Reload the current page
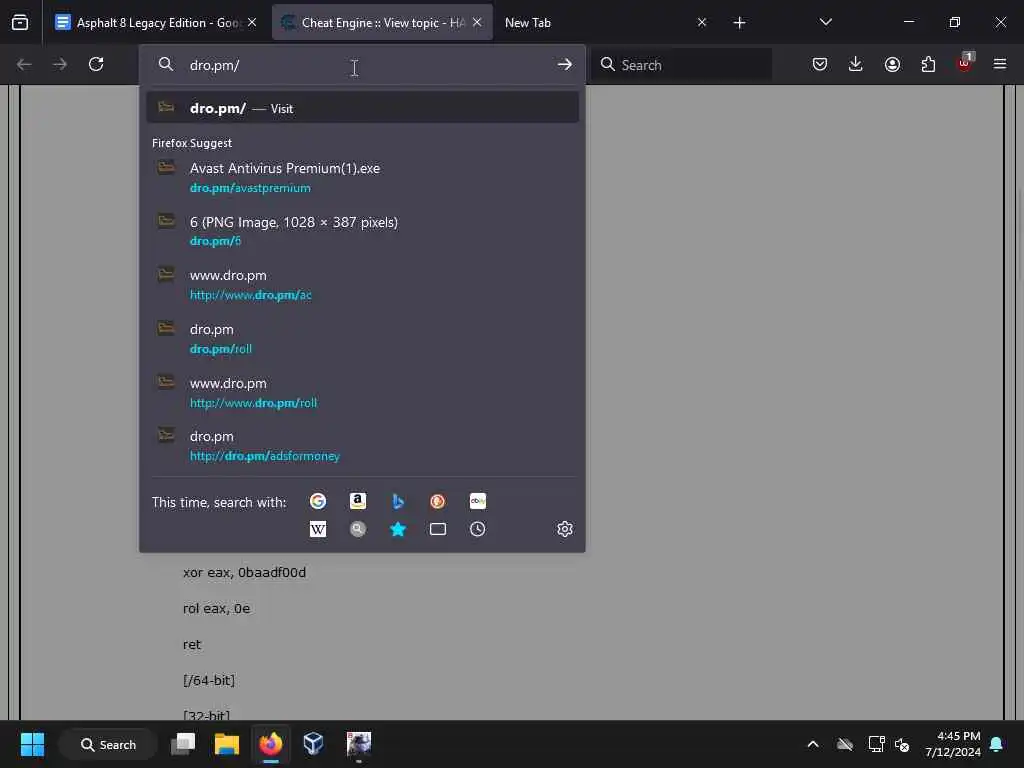The width and height of the screenshot is (1024, 768). [x=96, y=64]
